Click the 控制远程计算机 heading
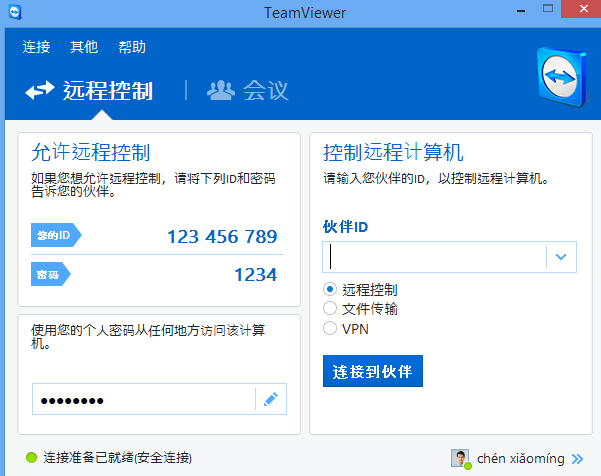 point(393,152)
